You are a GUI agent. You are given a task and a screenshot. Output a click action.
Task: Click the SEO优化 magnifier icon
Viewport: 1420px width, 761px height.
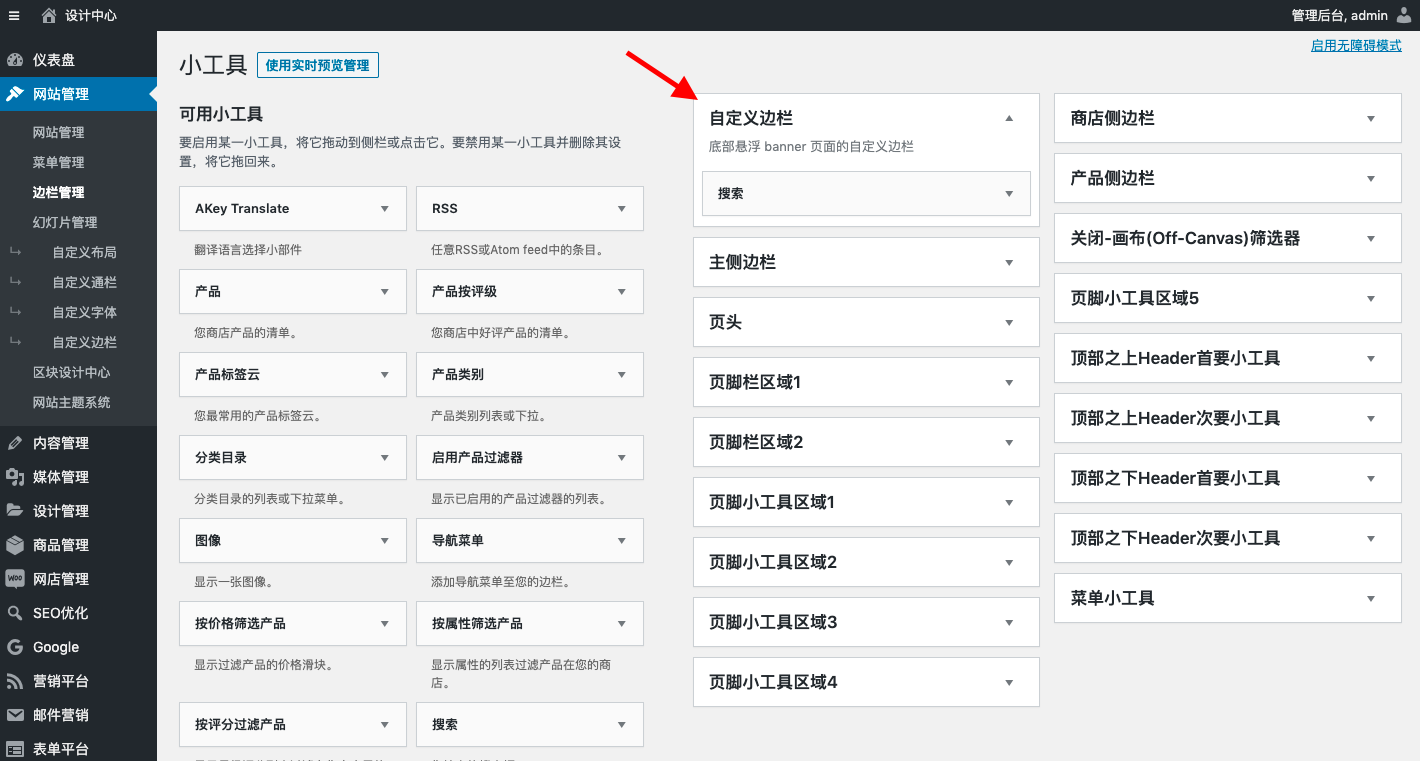(x=15, y=613)
